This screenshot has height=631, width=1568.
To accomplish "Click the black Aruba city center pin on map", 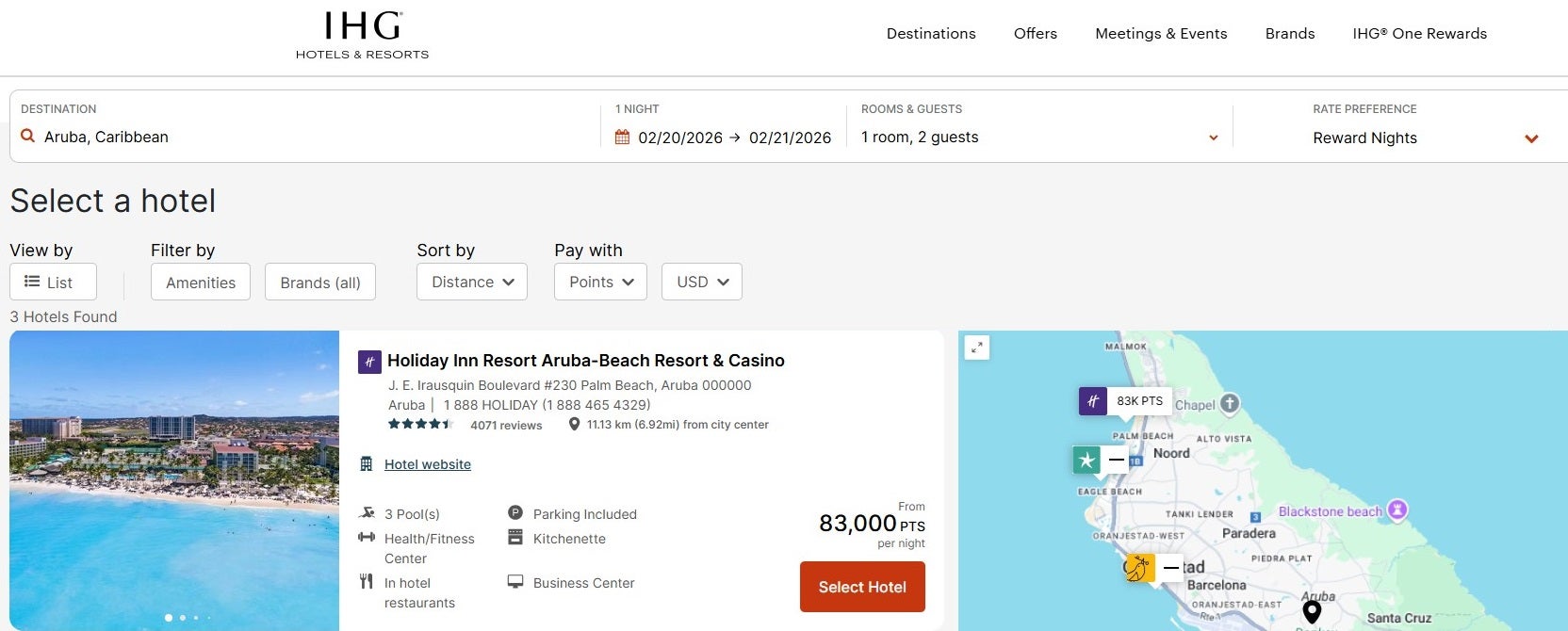I will [x=1312, y=613].
